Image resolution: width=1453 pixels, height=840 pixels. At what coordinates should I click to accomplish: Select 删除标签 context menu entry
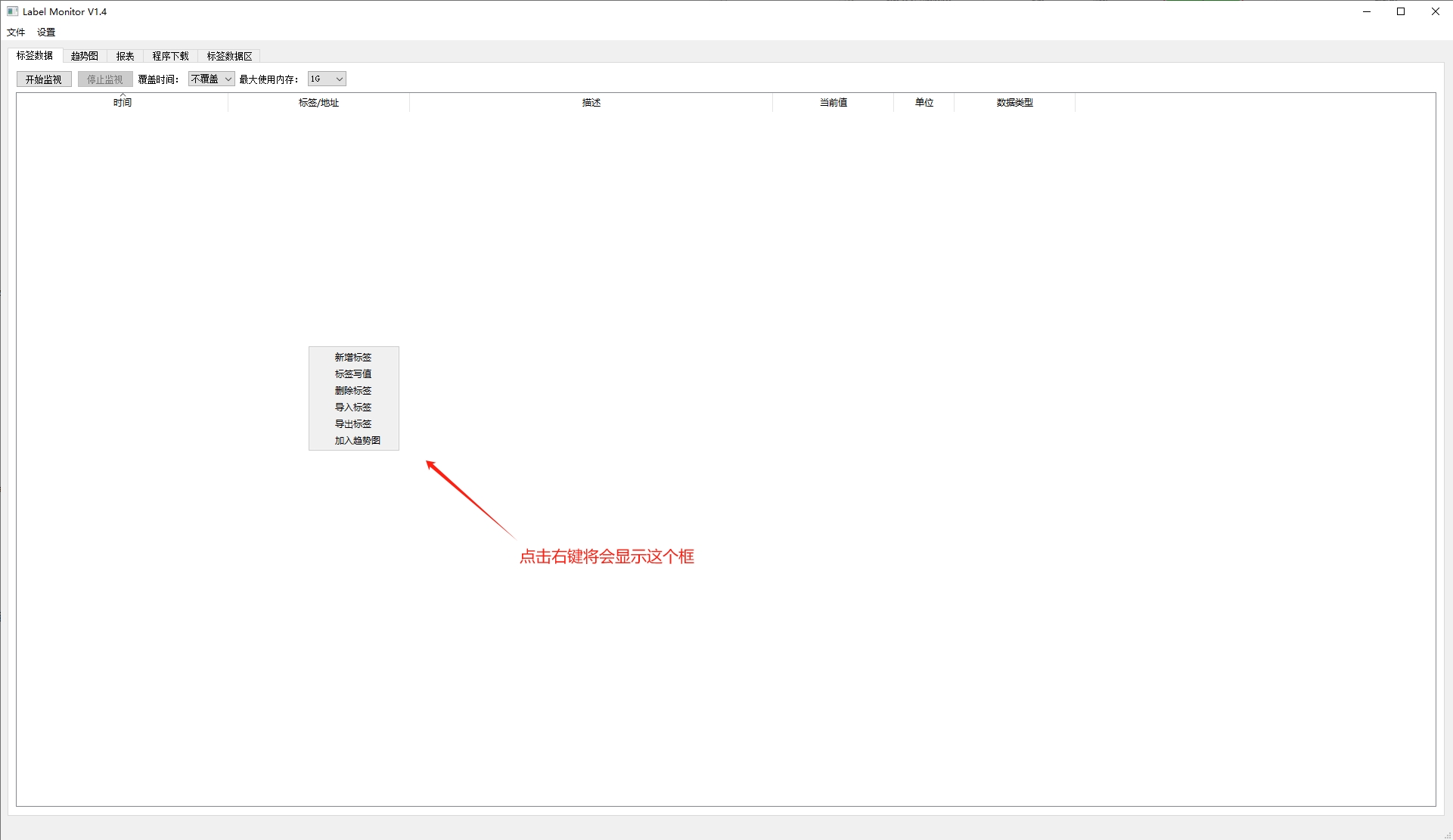(353, 391)
